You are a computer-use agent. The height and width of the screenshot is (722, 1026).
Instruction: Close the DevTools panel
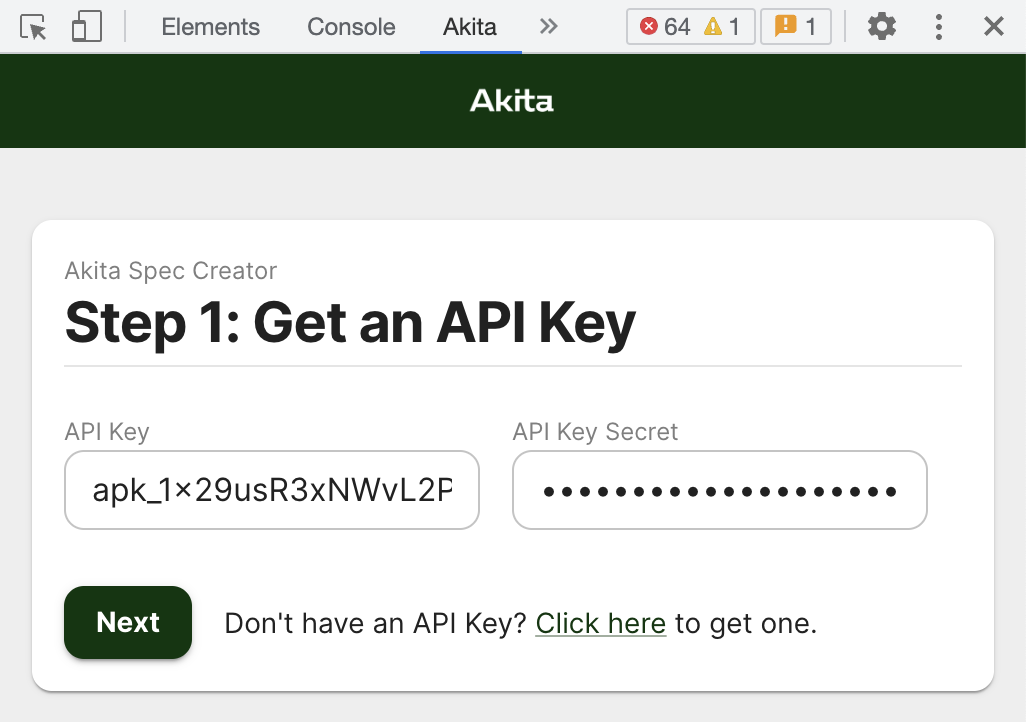[x=994, y=27]
